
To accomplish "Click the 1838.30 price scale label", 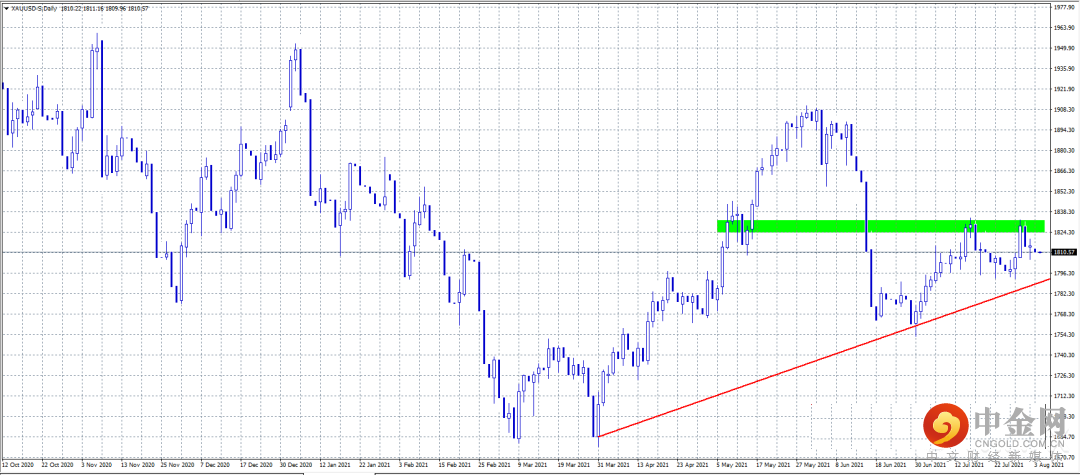I will point(1064,212).
